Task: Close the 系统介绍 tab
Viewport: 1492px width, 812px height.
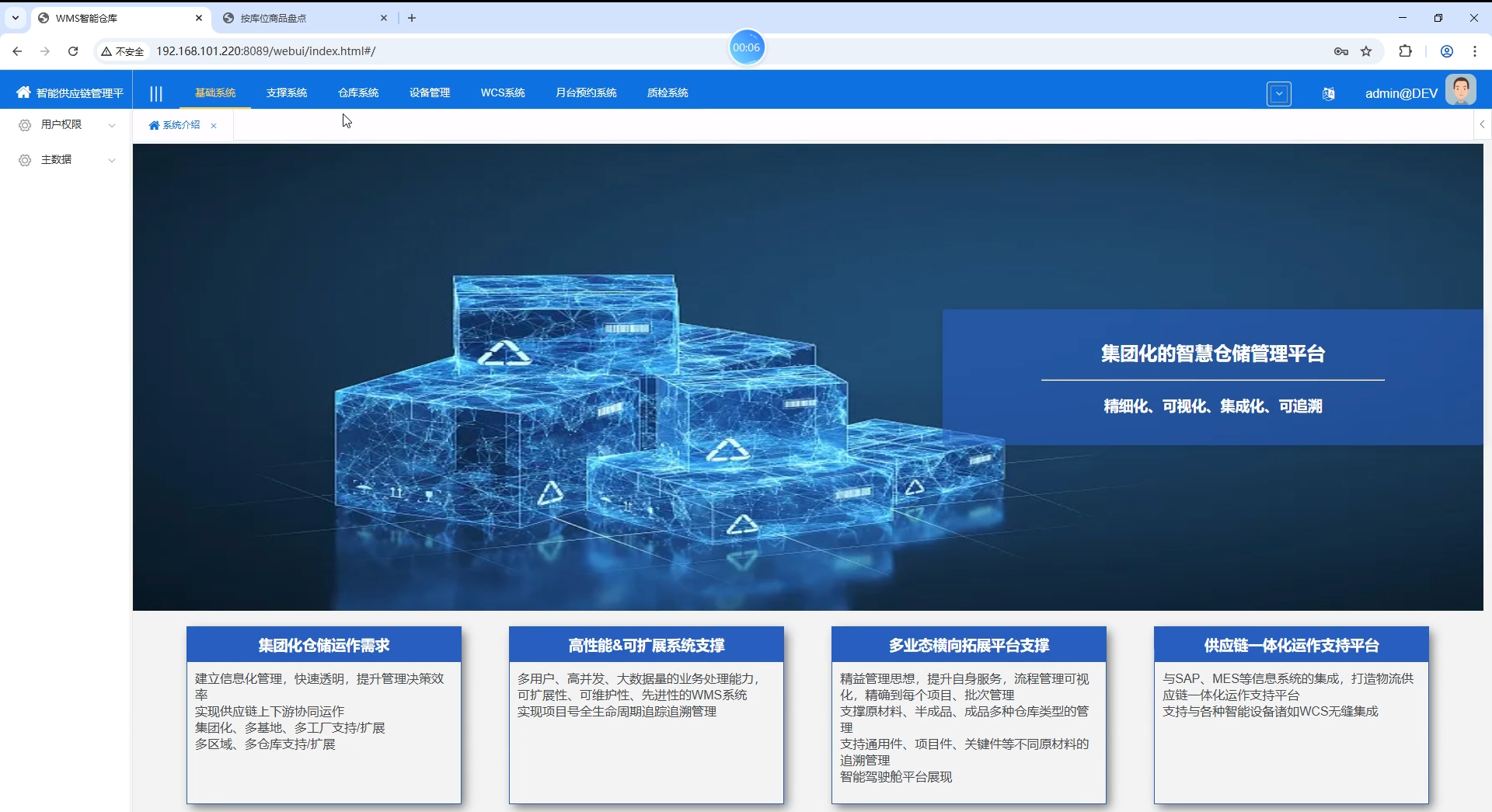Action: [214, 125]
